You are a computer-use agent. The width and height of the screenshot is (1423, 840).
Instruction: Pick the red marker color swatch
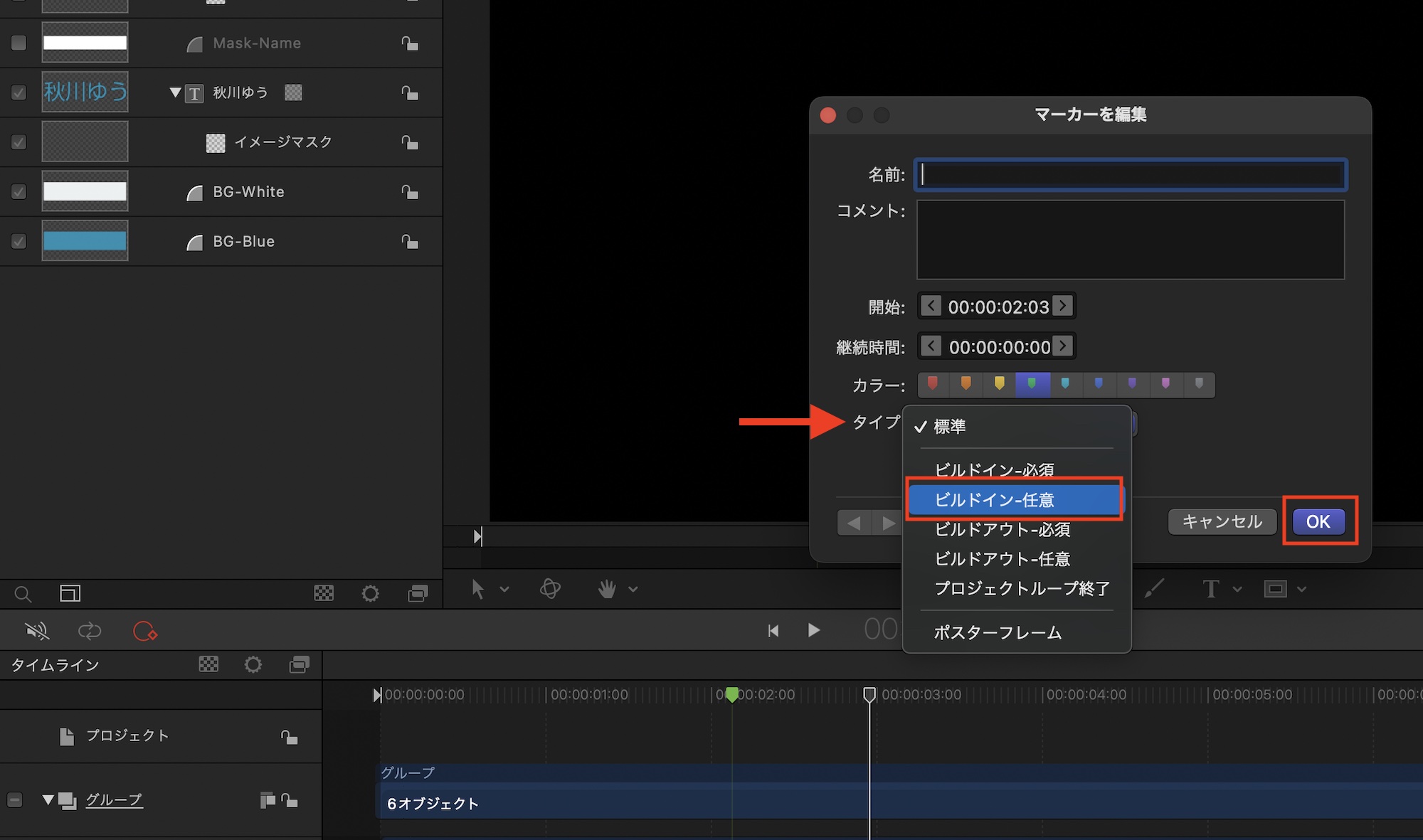click(x=933, y=385)
